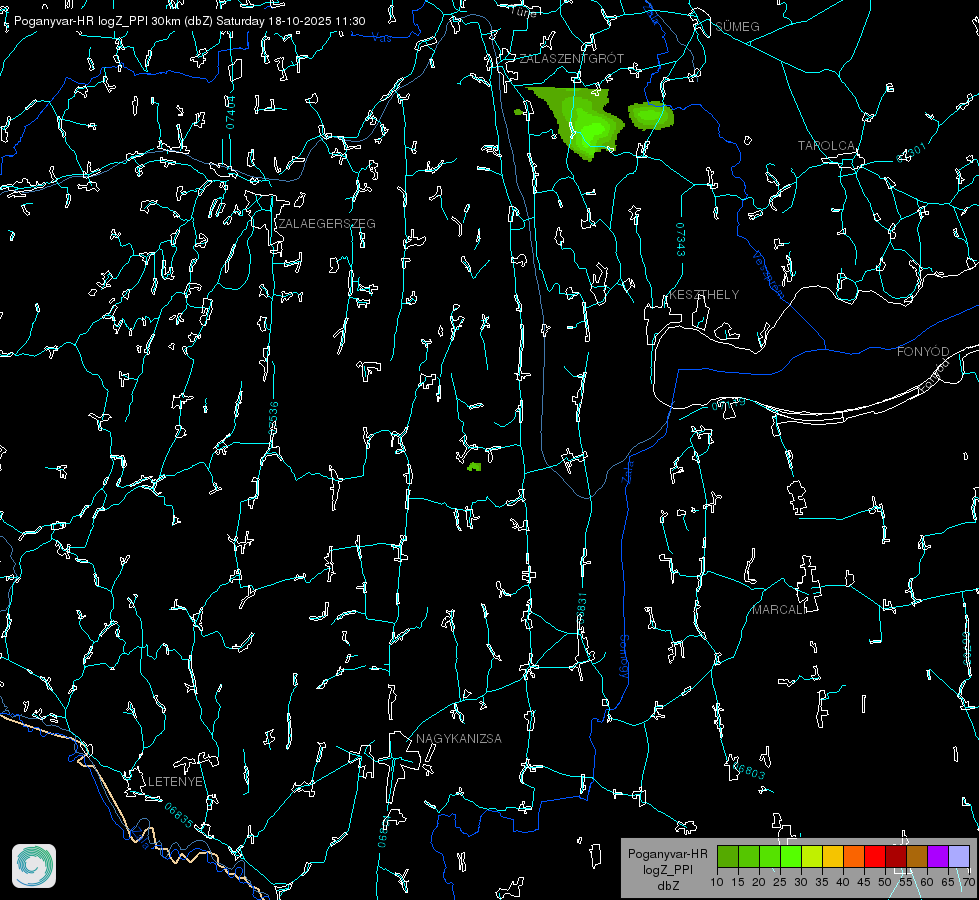The height and width of the screenshot is (900, 979).
Task: Select the 40-45 dBZ orange swatch
Action: point(854,856)
